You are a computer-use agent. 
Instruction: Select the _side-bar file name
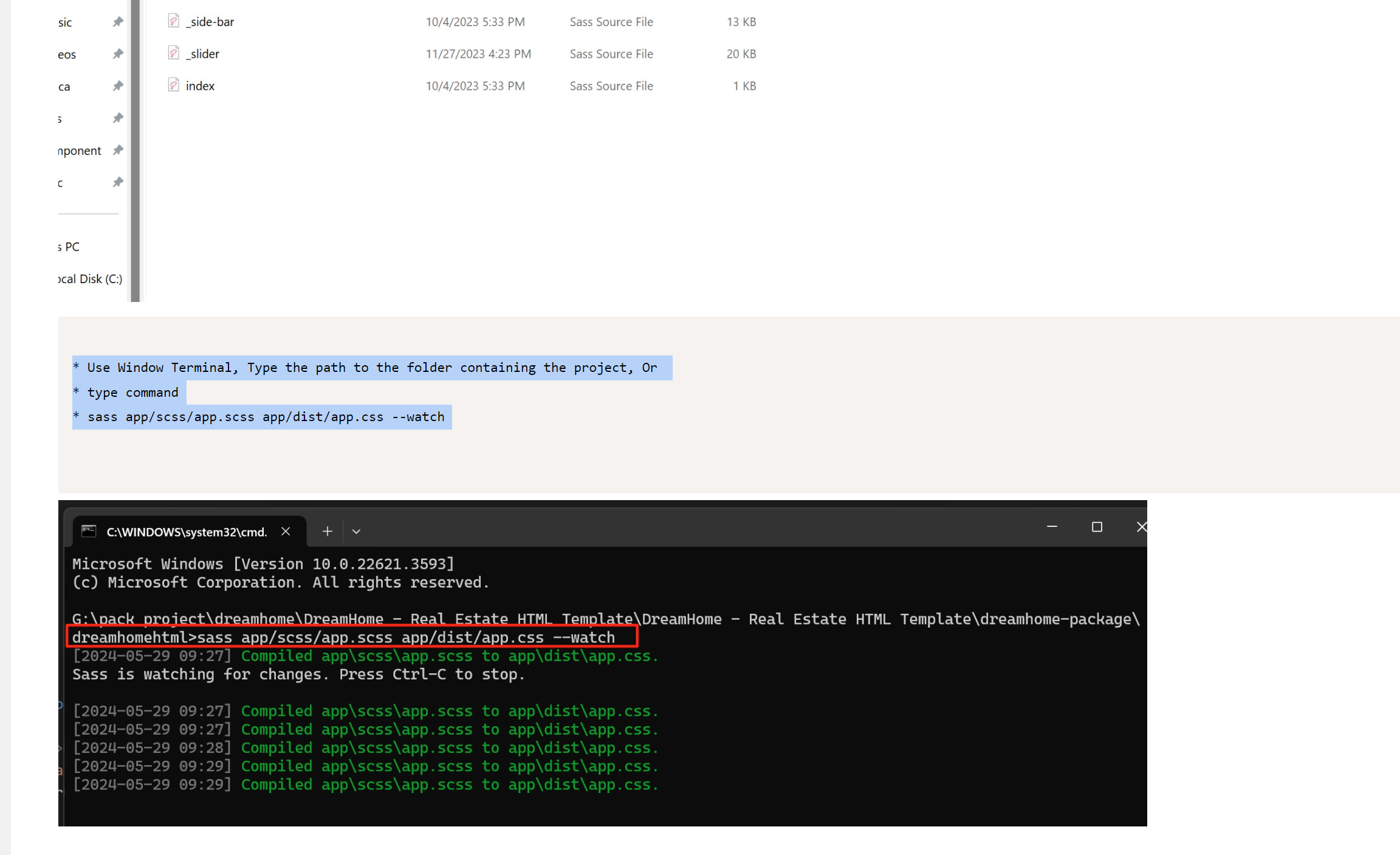[210, 22]
